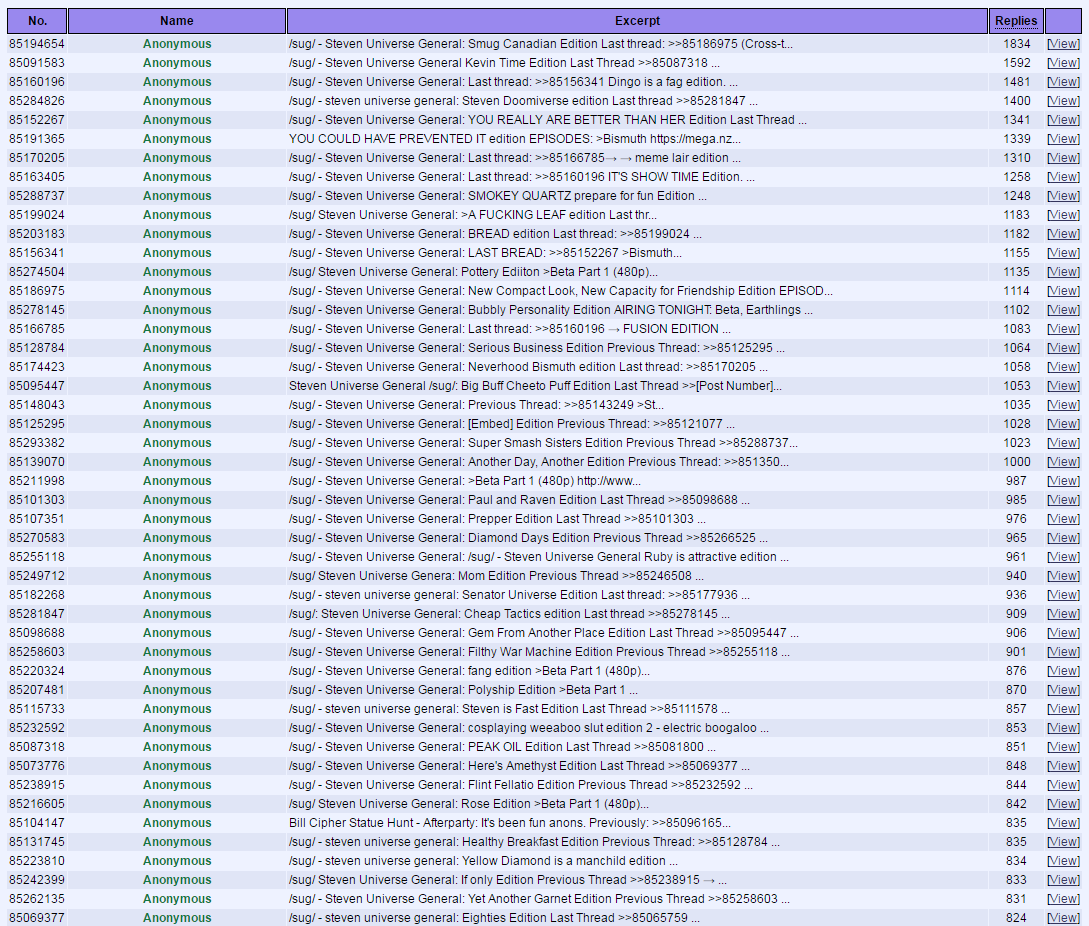
Task: Open View link for thread 85139070
Action: click(1063, 461)
